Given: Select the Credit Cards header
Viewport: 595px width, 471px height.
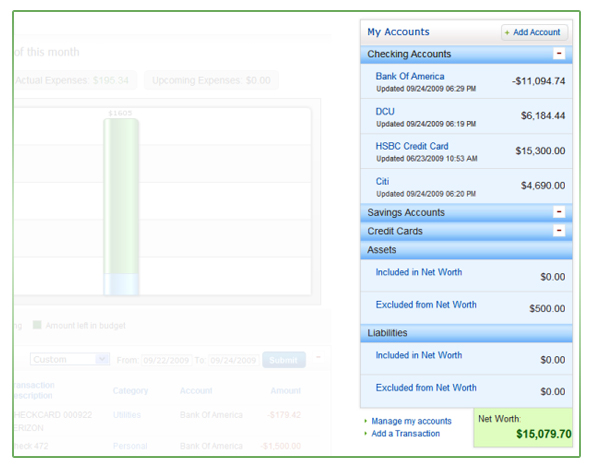Looking at the screenshot, I should click(466, 231).
